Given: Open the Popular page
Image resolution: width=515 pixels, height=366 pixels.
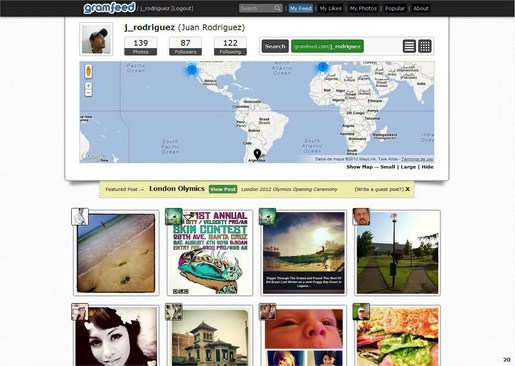Looking at the screenshot, I should pyautogui.click(x=395, y=8).
